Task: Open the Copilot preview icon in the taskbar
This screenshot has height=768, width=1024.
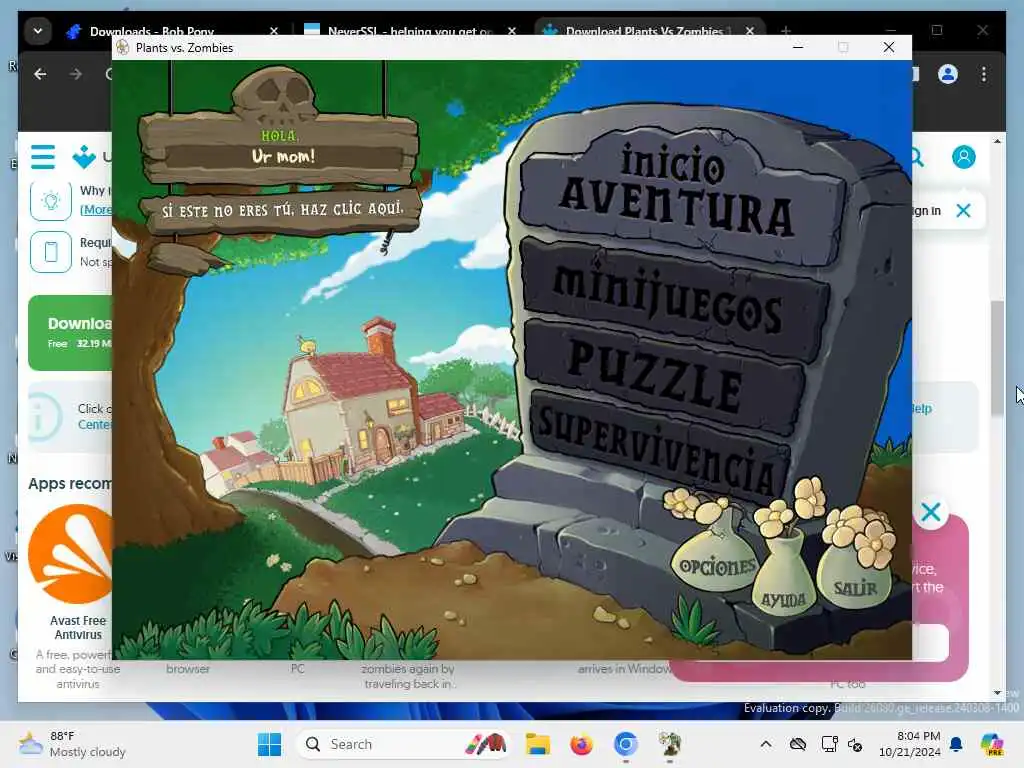Action: [992, 744]
